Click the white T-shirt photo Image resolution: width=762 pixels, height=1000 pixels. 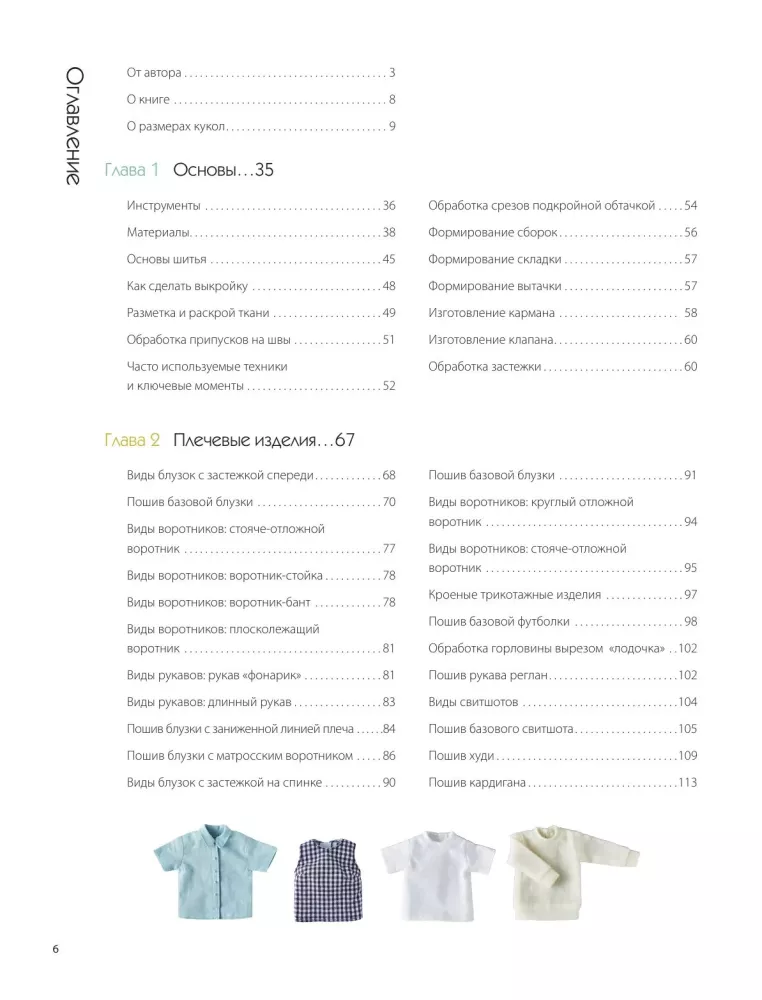point(438,875)
